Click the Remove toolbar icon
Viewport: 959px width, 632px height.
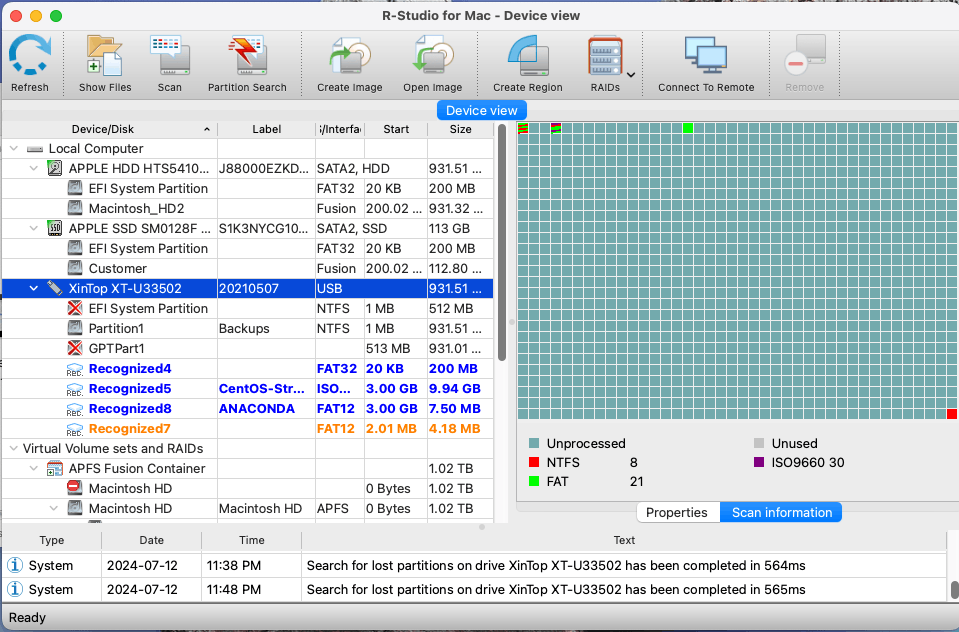tap(805, 56)
